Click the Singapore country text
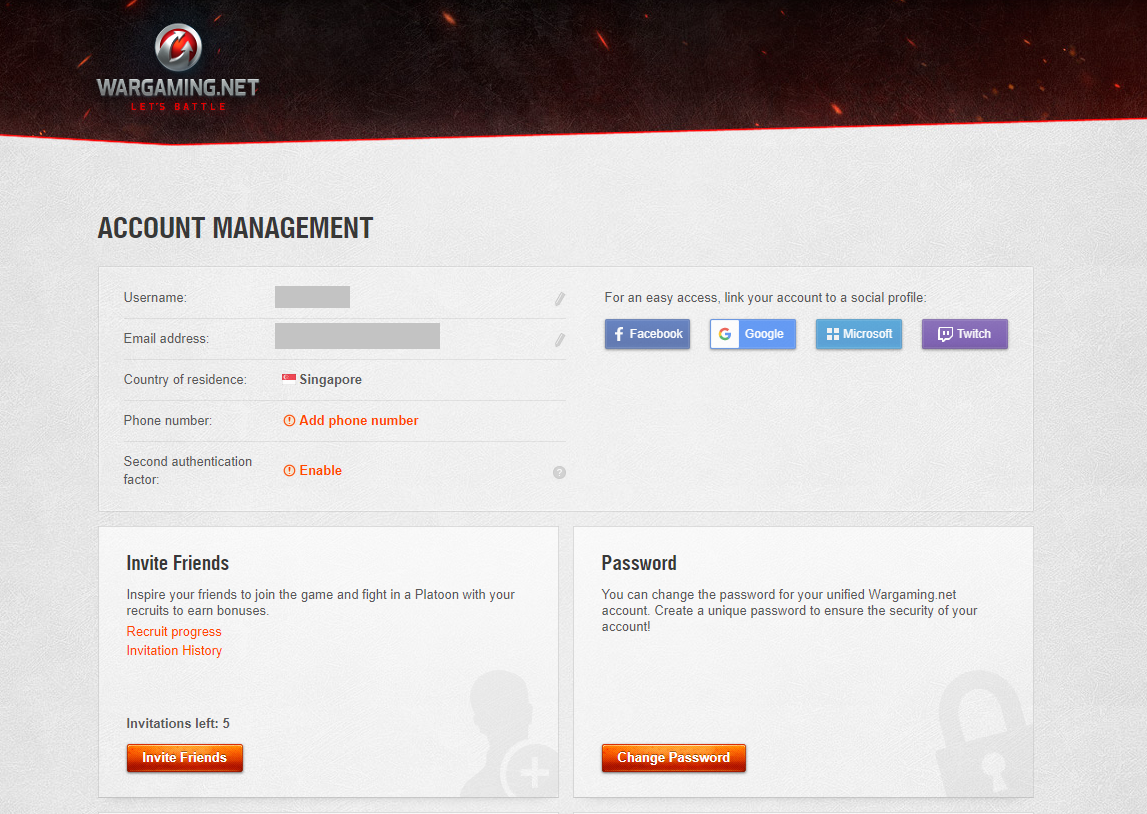Screen dimensions: 1147x814 click(331, 380)
